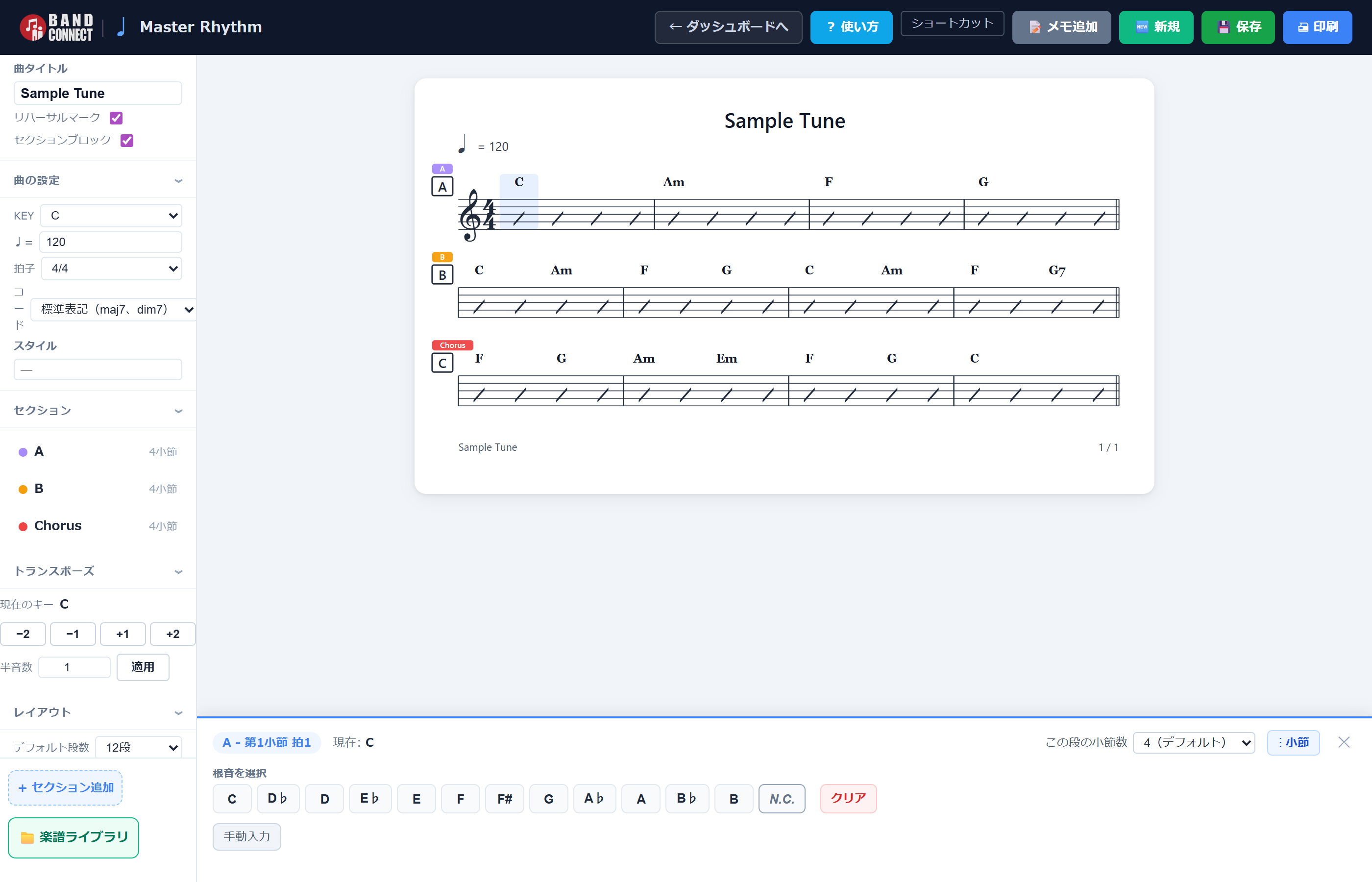Click the G7 chord in section B
1372x882 pixels.
pos(1057,270)
